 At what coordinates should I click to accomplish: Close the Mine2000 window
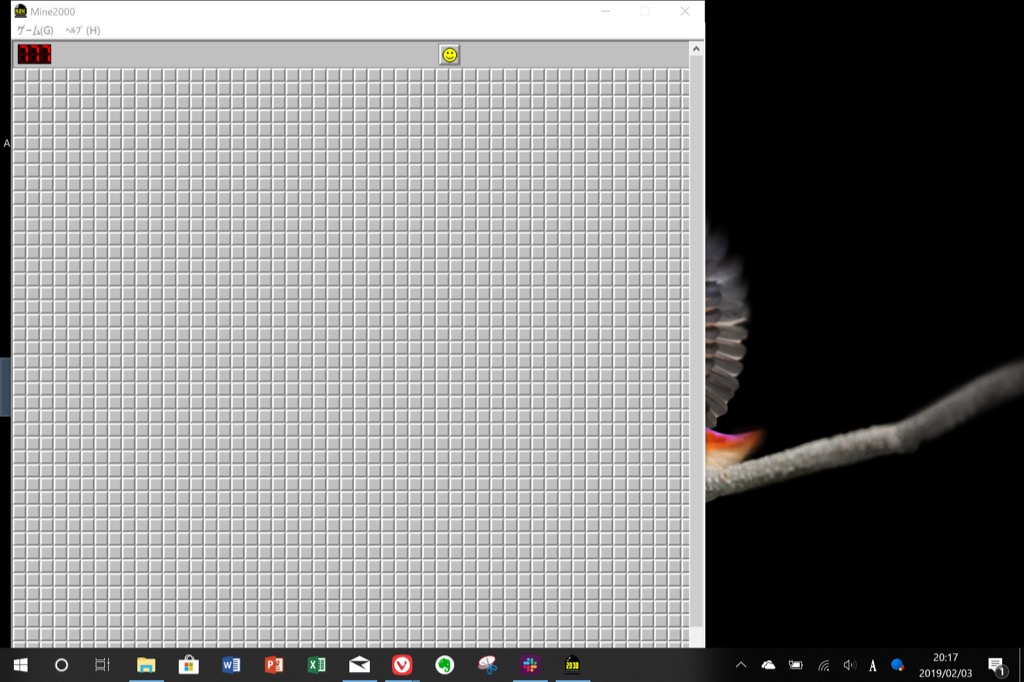[x=684, y=11]
